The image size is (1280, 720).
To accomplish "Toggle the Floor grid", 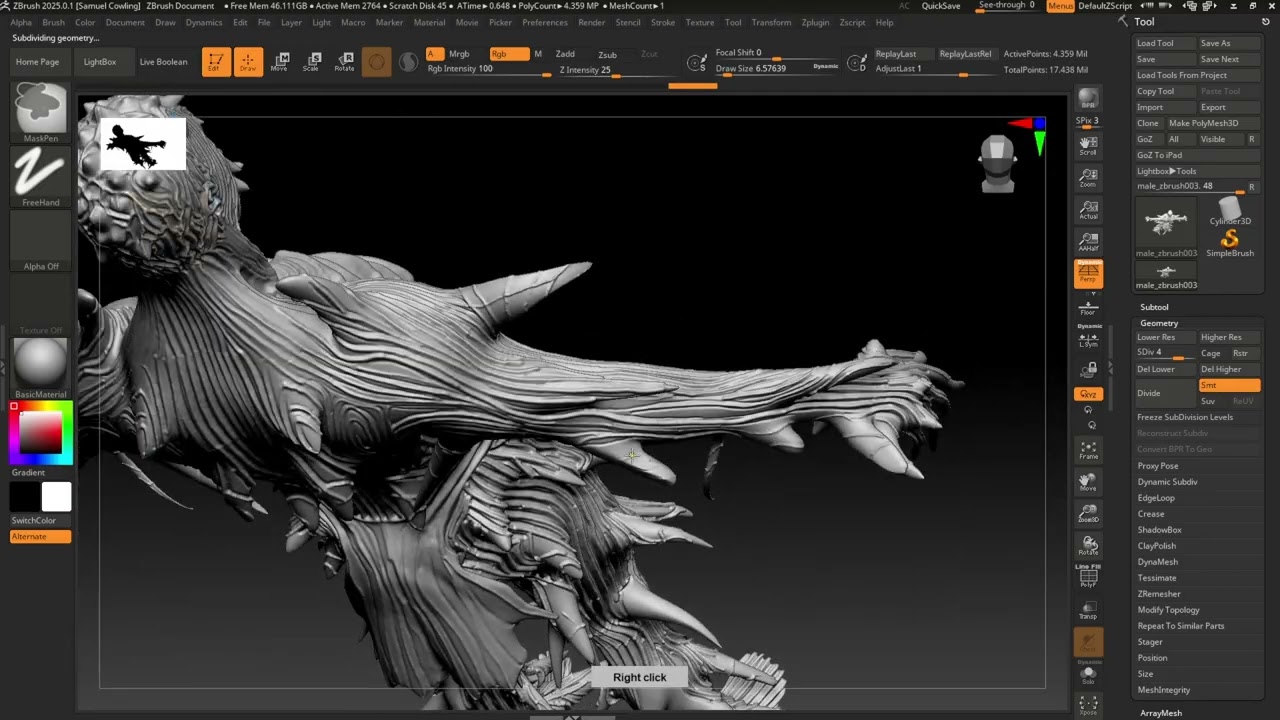I will 1088,306.
